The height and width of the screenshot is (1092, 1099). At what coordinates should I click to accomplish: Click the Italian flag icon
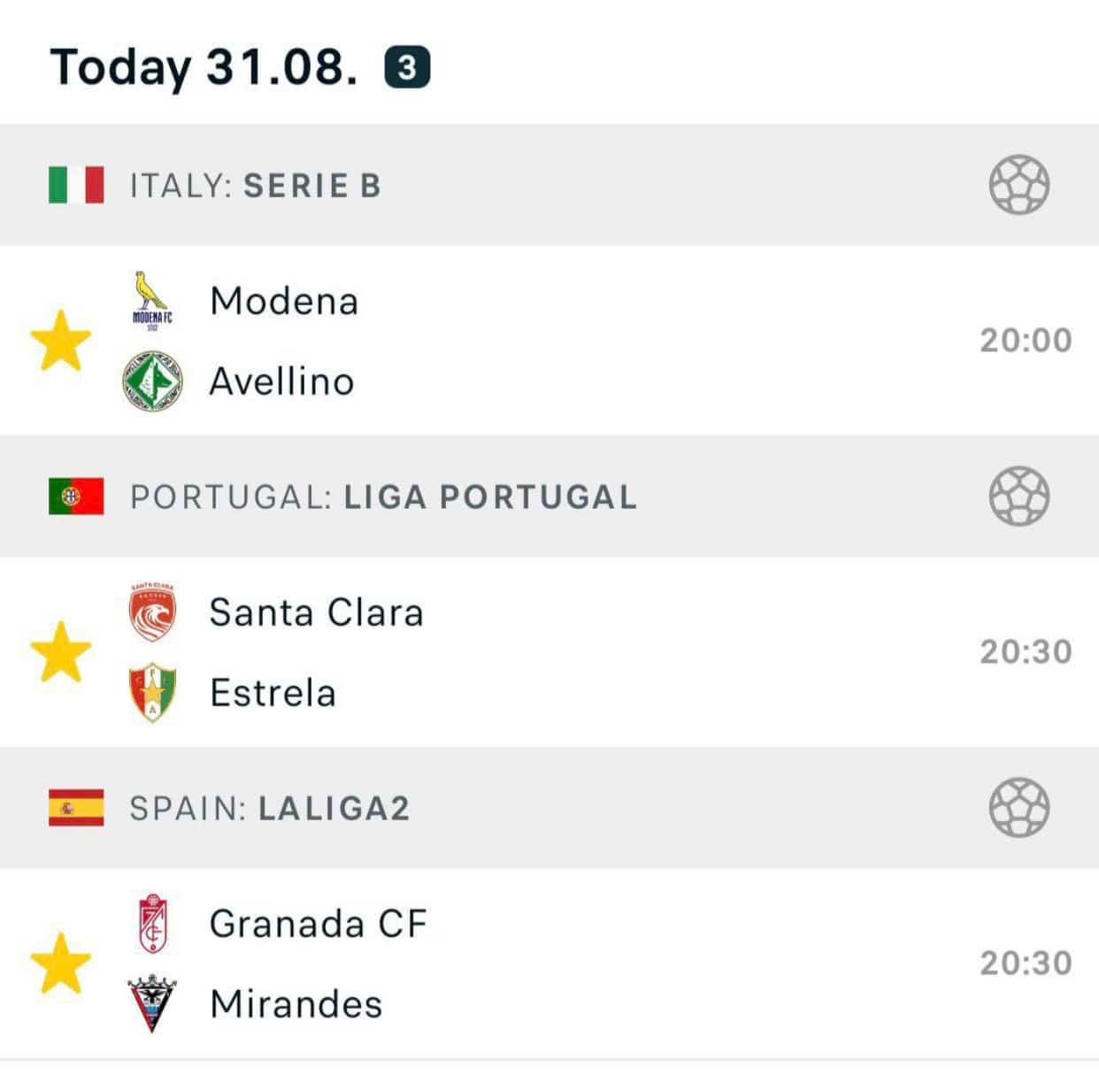76,185
